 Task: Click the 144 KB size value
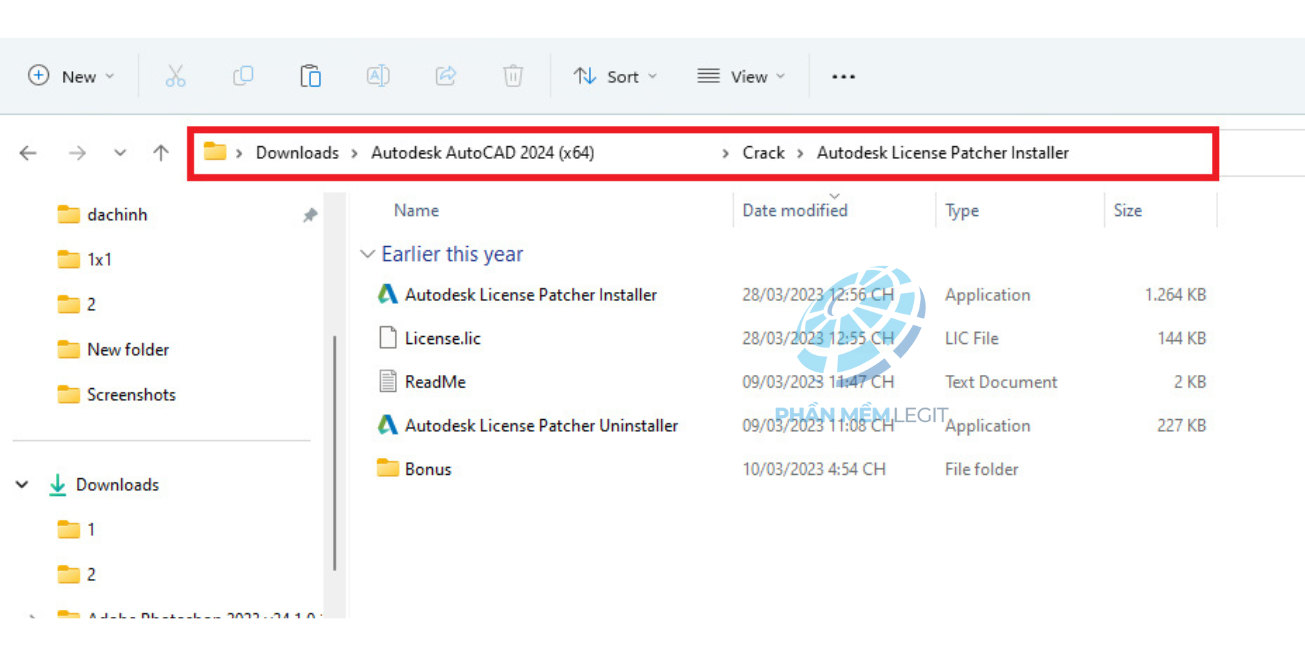(x=1182, y=339)
